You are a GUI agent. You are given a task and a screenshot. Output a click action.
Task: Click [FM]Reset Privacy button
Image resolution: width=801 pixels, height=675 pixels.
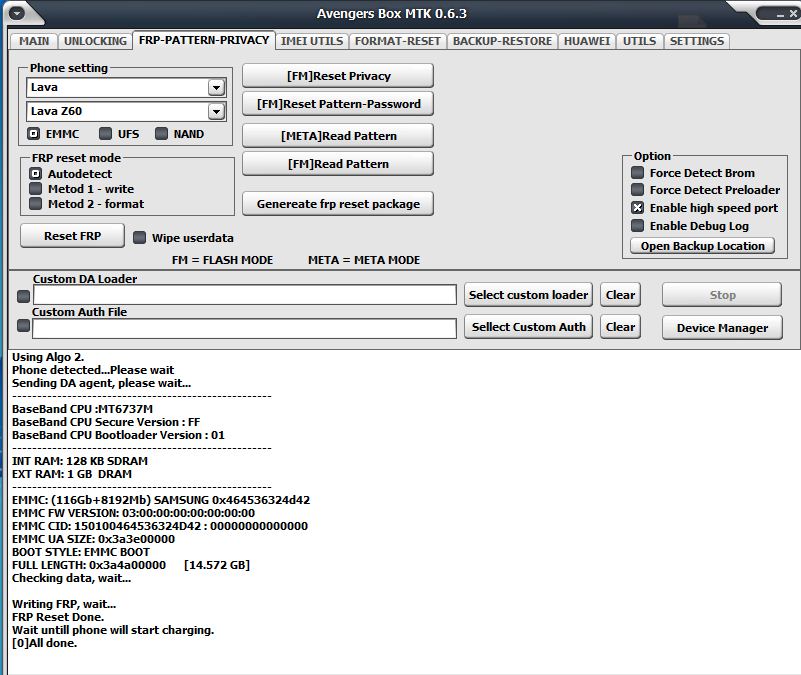pyautogui.click(x=338, y=76)
